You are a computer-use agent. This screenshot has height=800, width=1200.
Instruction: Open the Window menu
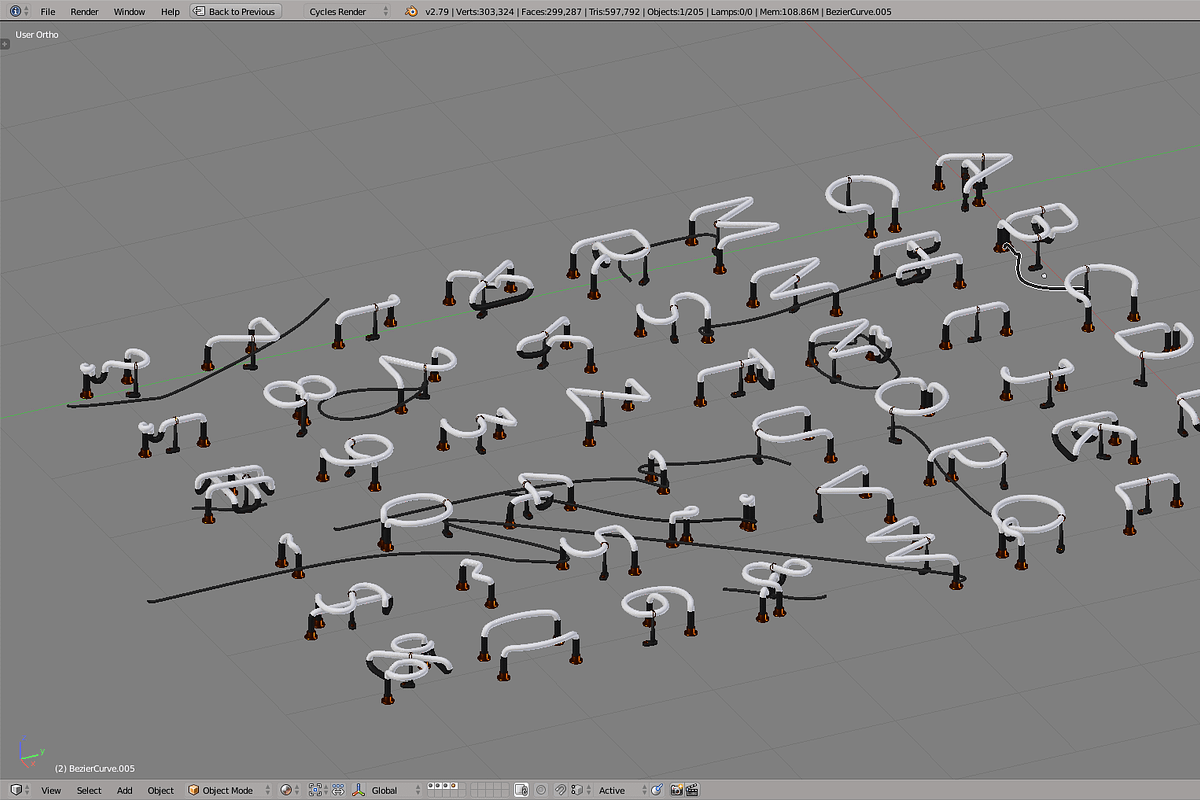[x=129, y=11]
